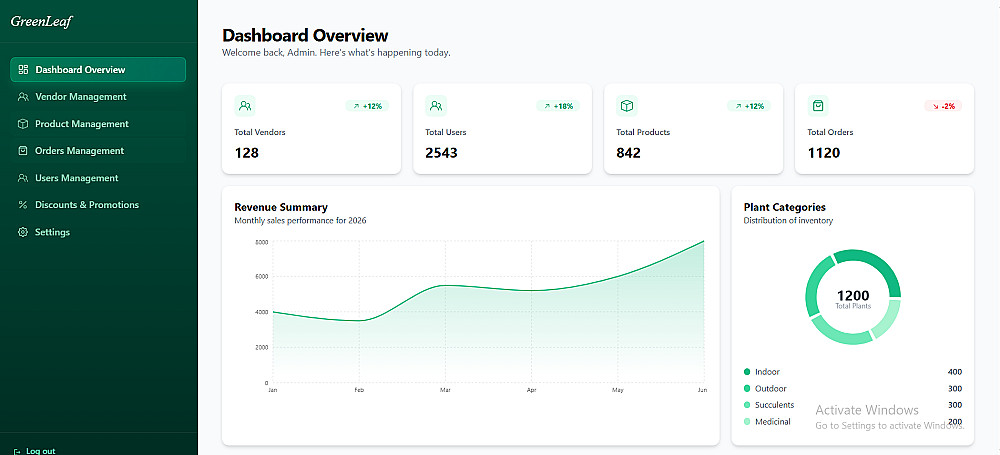This screenshot has height=455, width=1000.
Task: Click the Product Management box icon
Action: point(23,124)
